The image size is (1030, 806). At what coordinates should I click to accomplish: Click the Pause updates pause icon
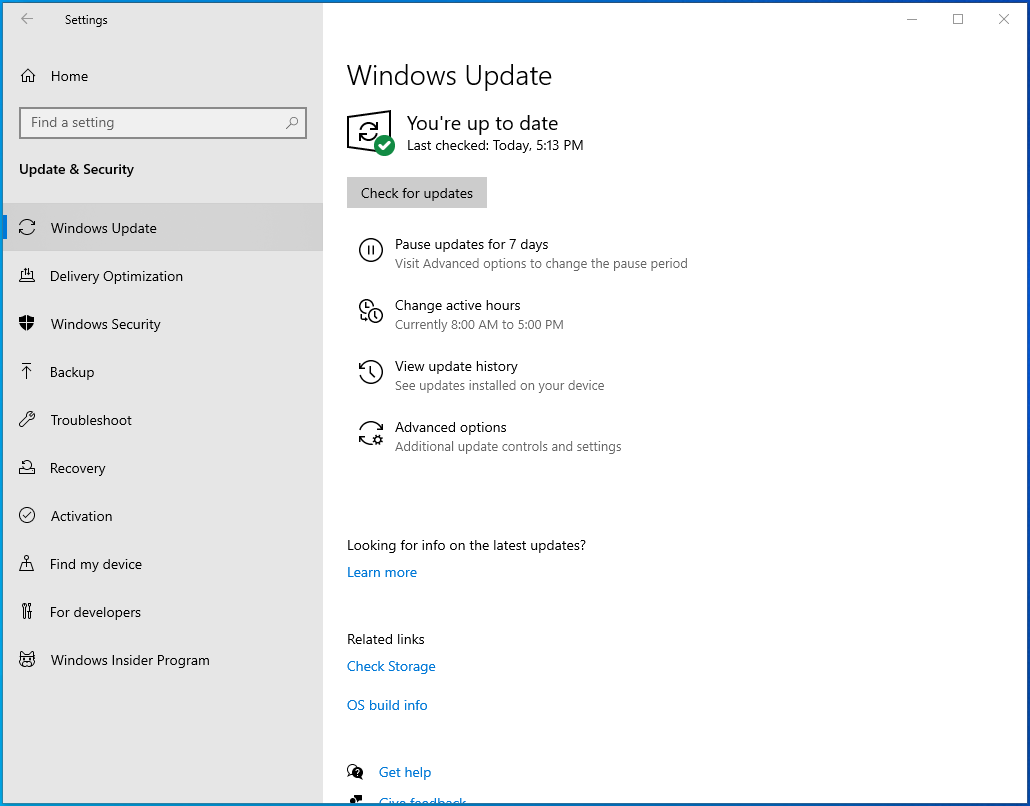pos(370,251)
